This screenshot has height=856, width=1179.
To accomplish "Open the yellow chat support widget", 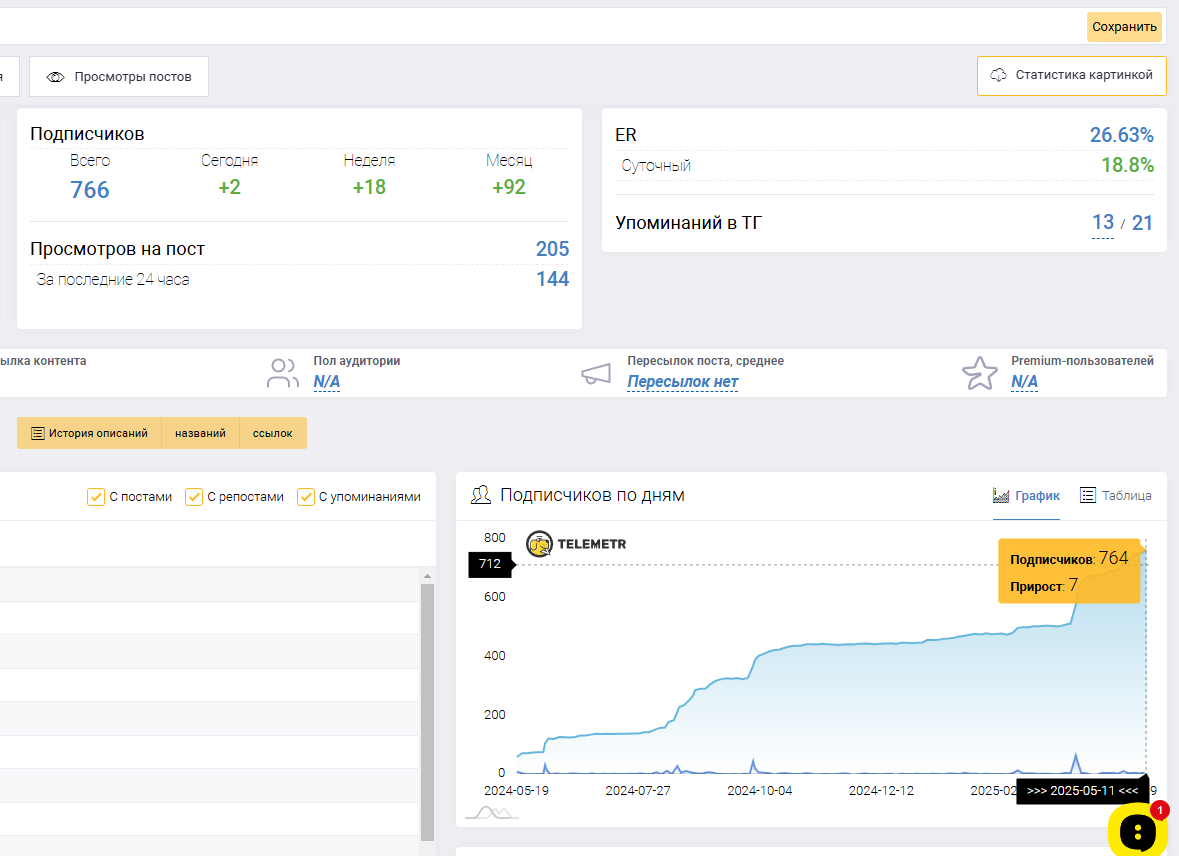I will click(1138, 830).
